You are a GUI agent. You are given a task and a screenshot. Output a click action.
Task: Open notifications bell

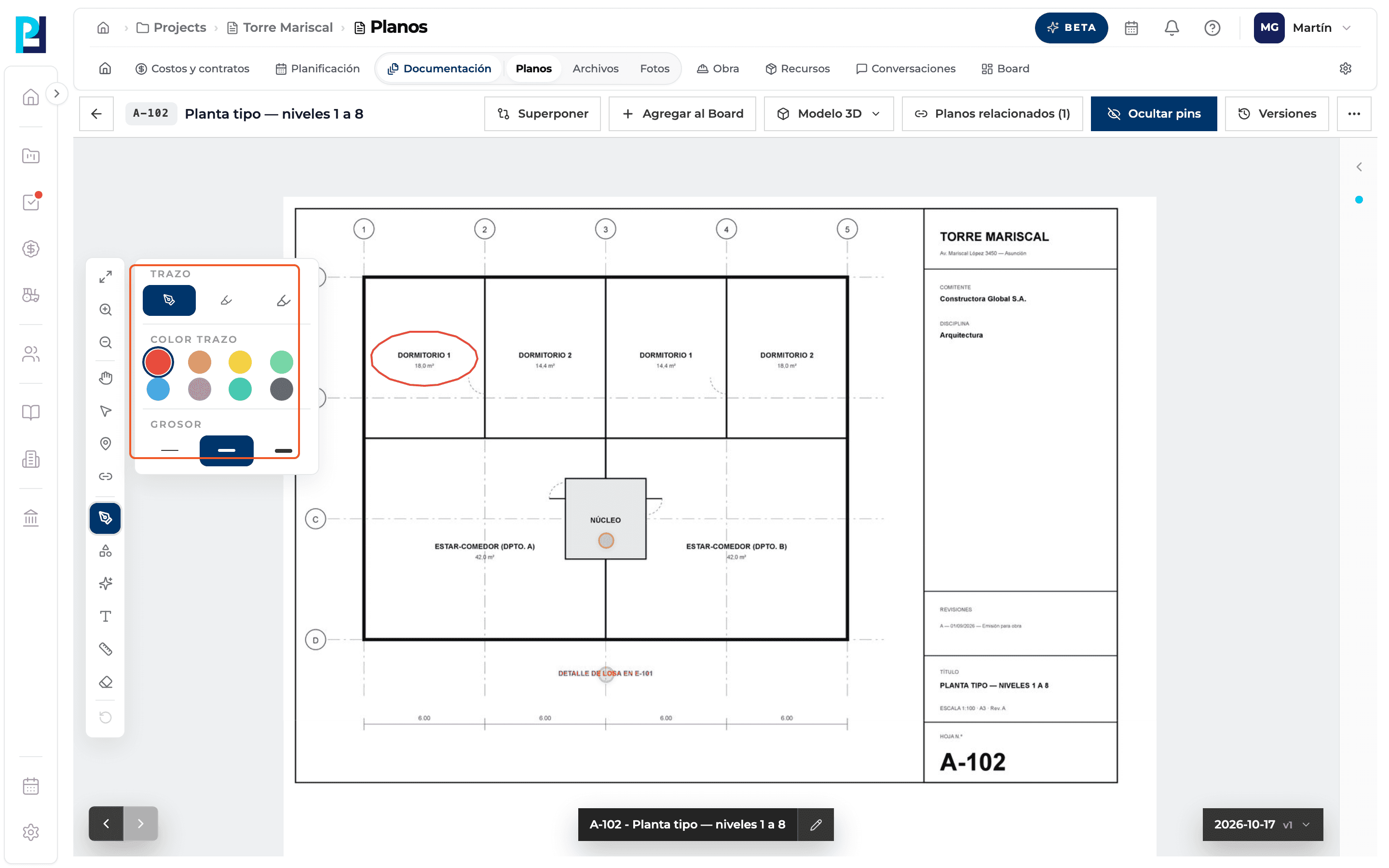click(1171, 27)
